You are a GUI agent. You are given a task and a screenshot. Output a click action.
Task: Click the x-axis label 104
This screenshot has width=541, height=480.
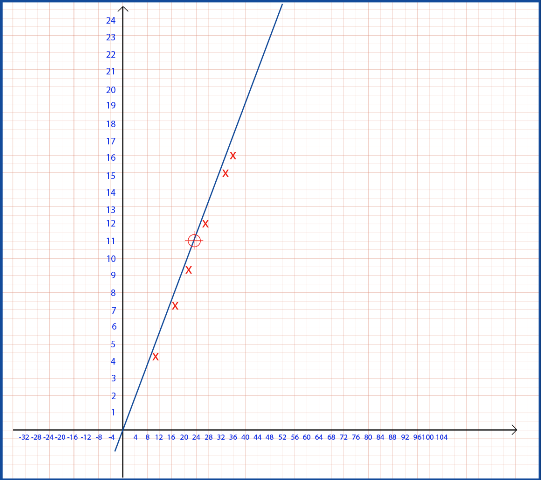click(442, 437)
